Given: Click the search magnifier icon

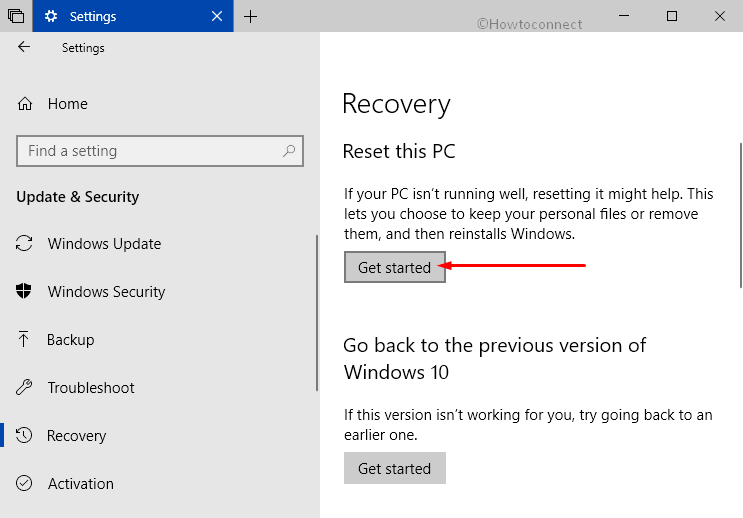Looking at the screenshot, I should [289, 151].
